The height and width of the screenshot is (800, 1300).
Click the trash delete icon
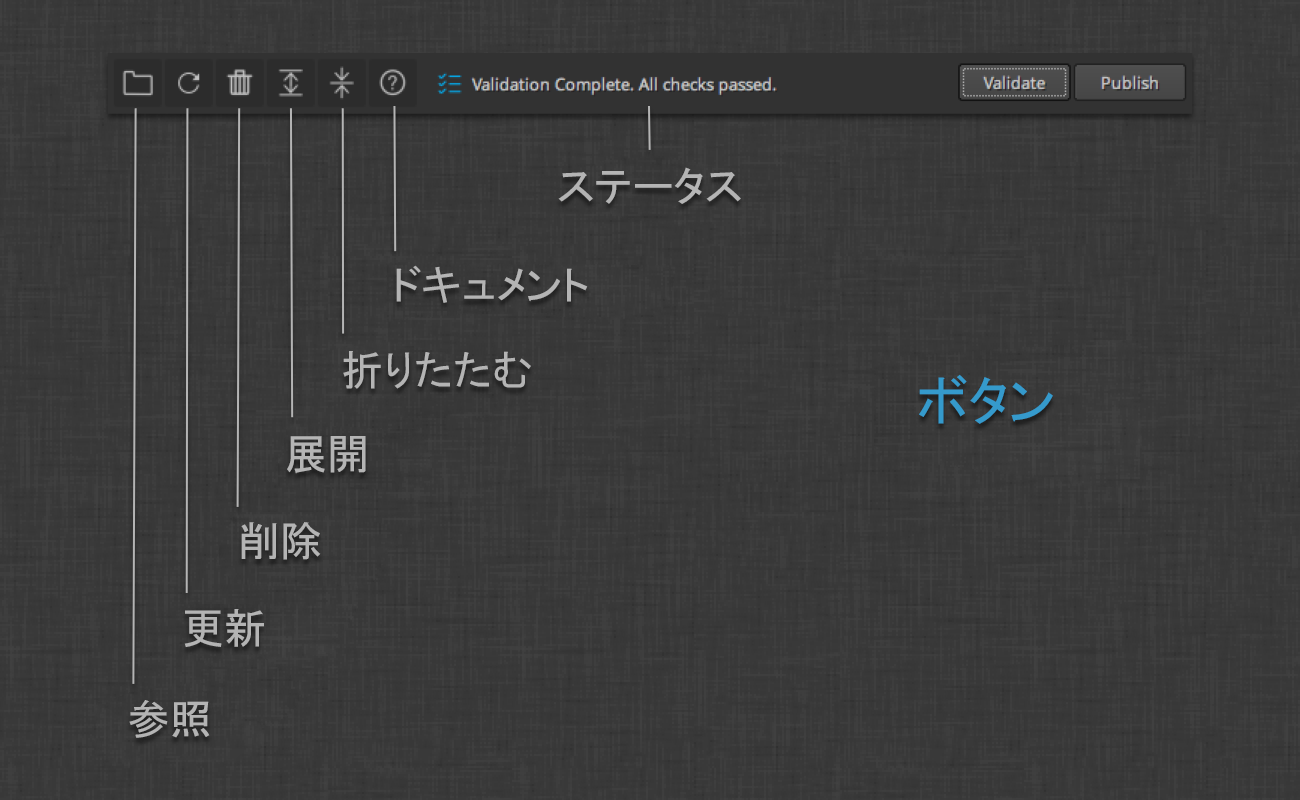coord(239,83)
